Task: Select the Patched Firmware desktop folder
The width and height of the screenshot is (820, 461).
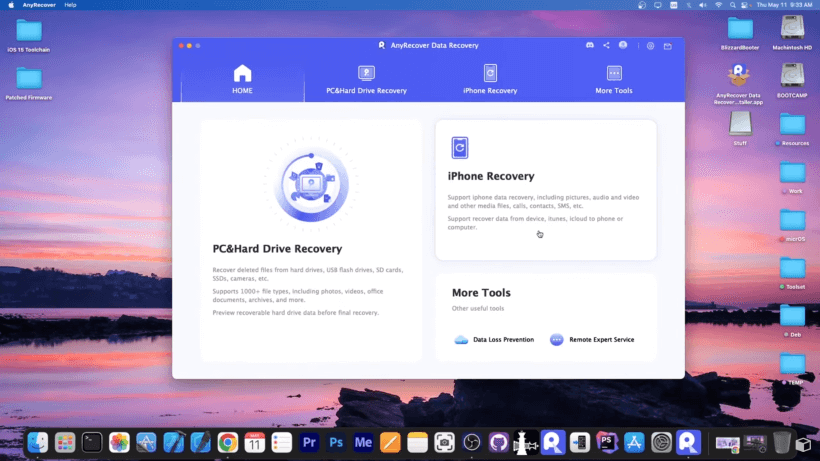Action: 29,83
